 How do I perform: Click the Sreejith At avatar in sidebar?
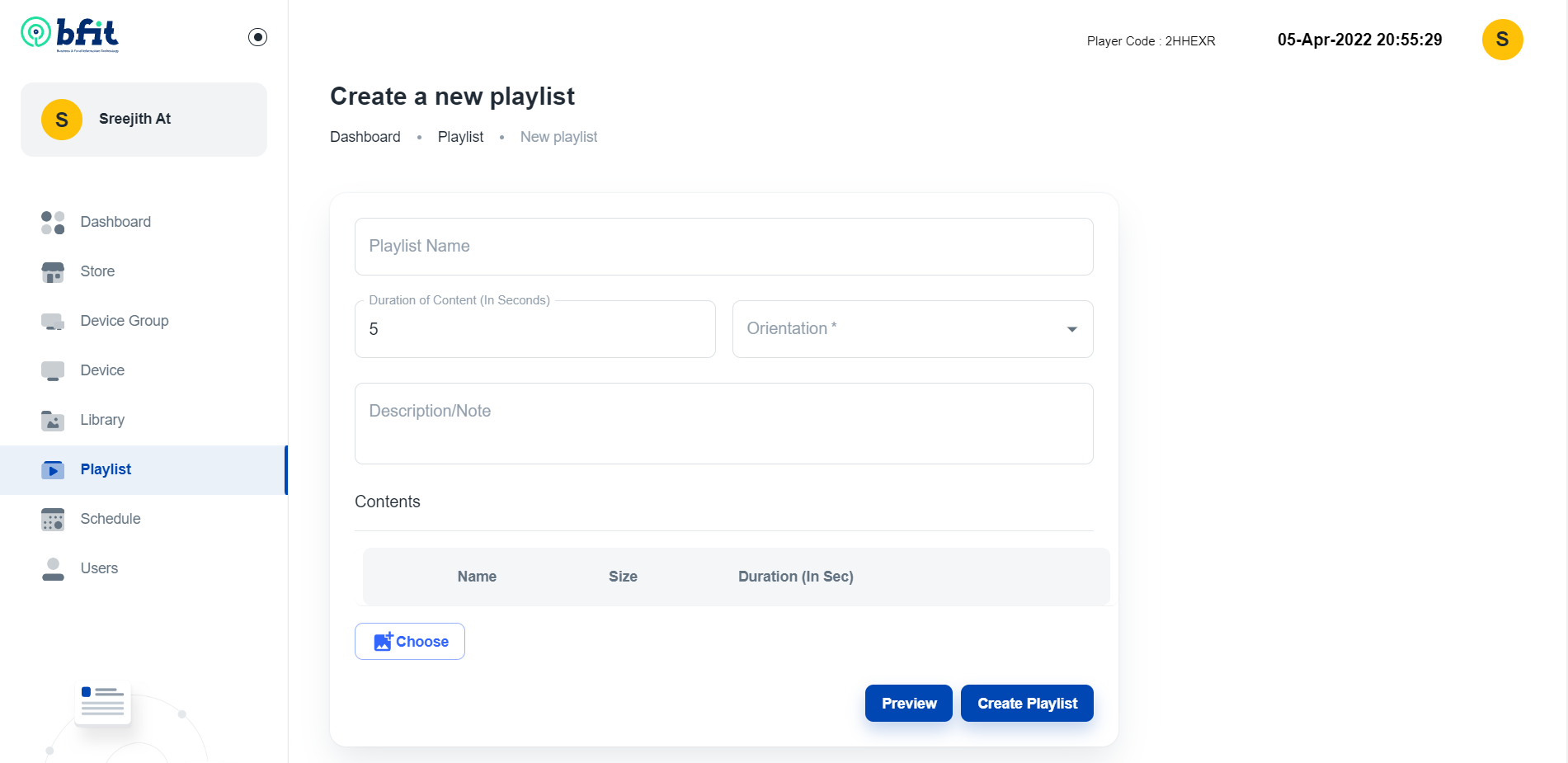coord(62,120)
